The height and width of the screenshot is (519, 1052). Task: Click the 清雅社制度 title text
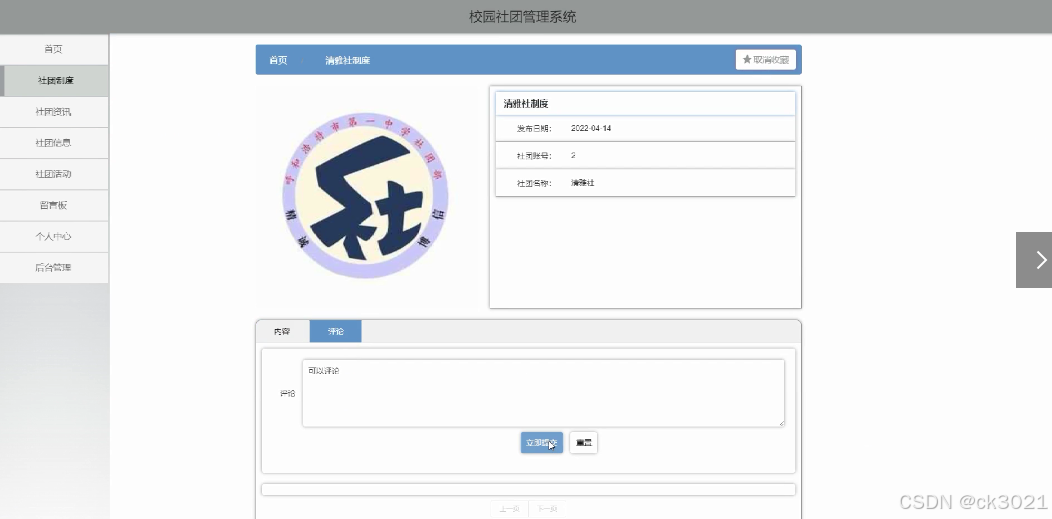tap(526, 104)
